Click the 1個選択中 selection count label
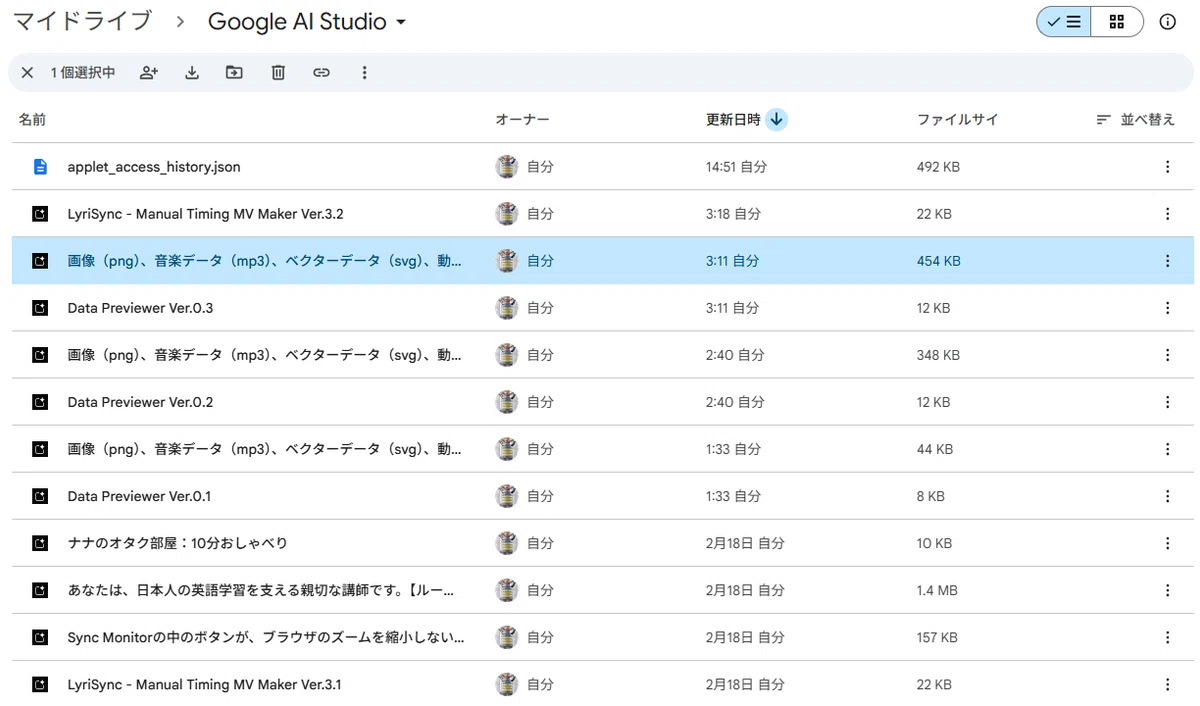Screen dimensions: 1200x706 click(x=83, y=73)
